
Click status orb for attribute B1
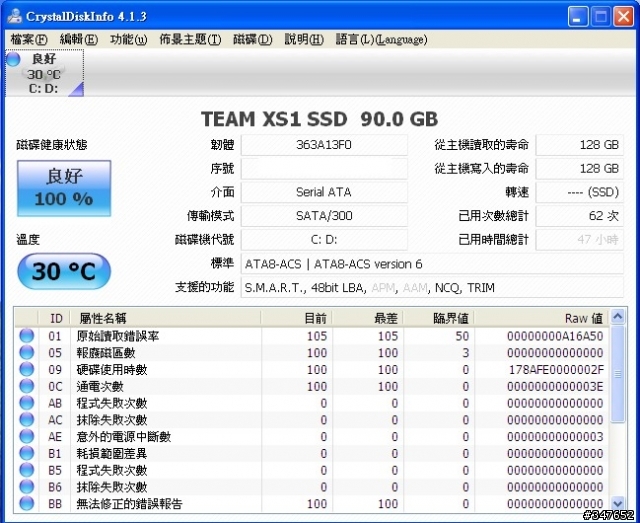pyautogui.click(x=27, y=453)
